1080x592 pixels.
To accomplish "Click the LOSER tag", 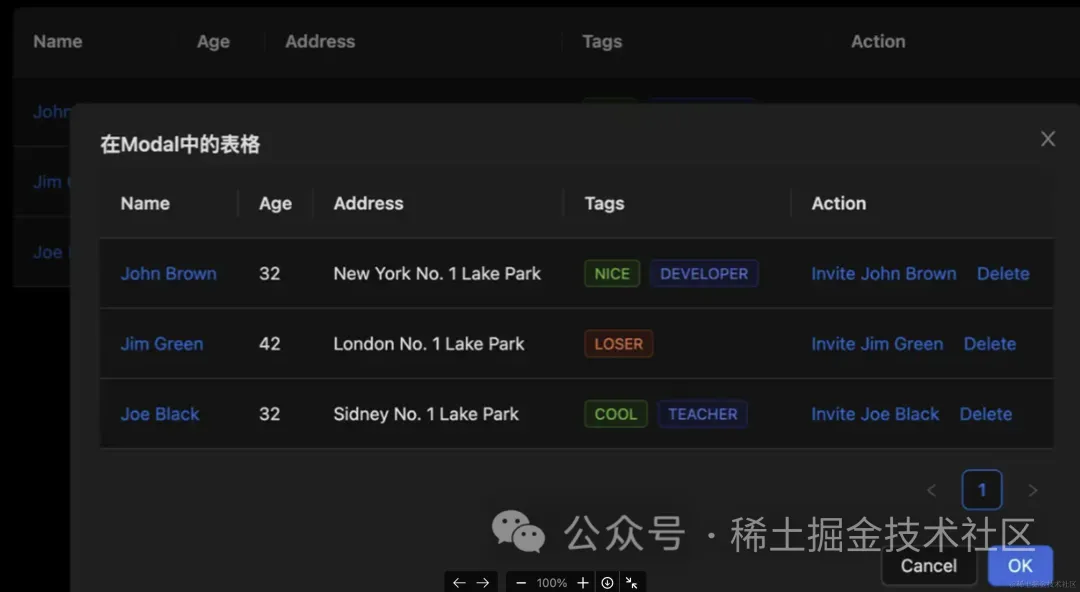I will 619,344.
